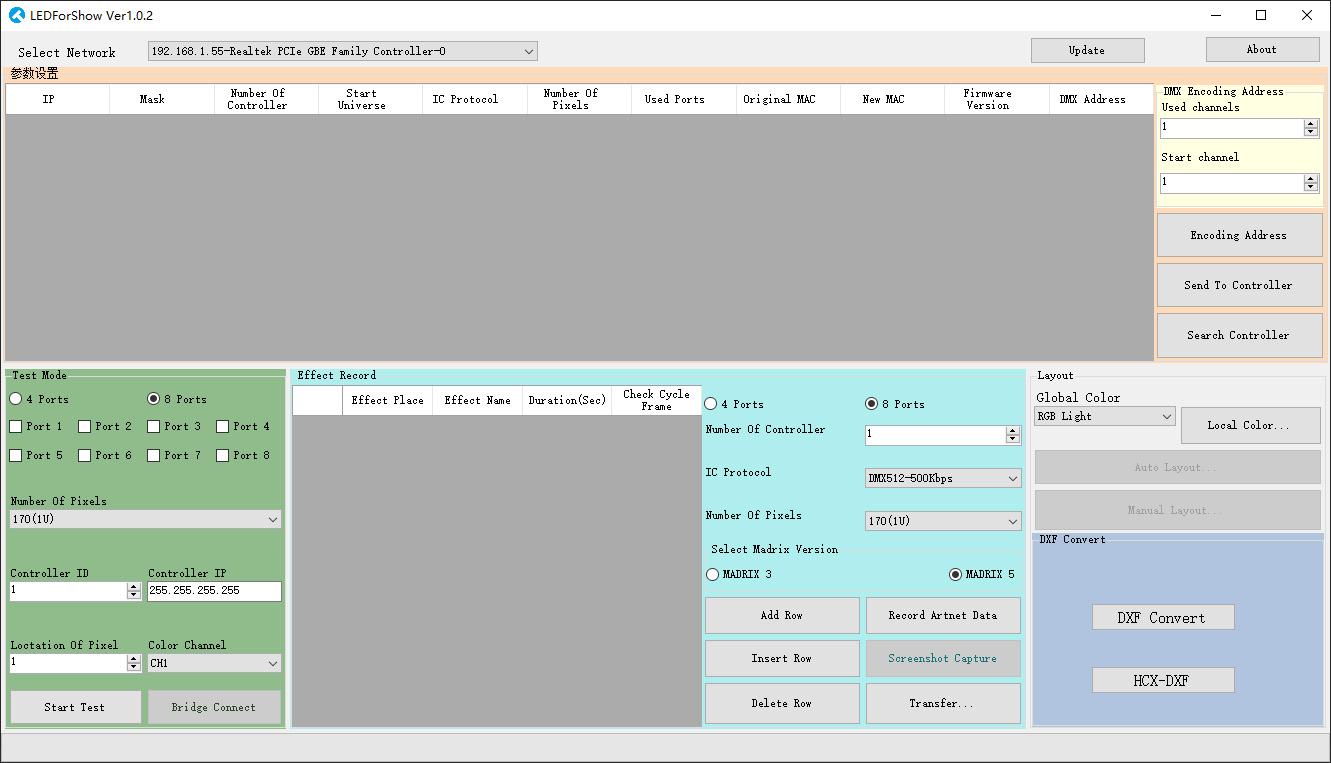Increase Loctation Of Pixel with up arrow
The height and width of the screenshot is (763, 1331).
click(x=134, y=659)
